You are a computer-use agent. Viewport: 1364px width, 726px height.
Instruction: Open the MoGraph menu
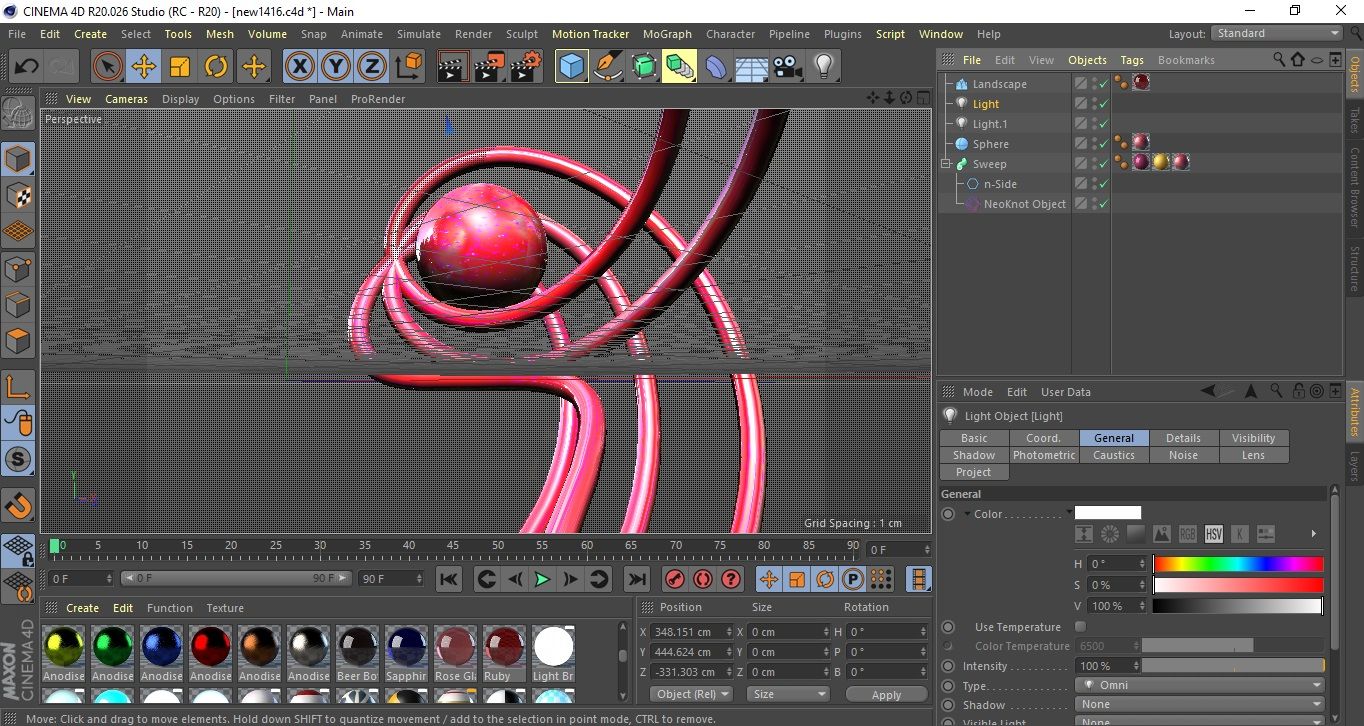pos(667,34)
